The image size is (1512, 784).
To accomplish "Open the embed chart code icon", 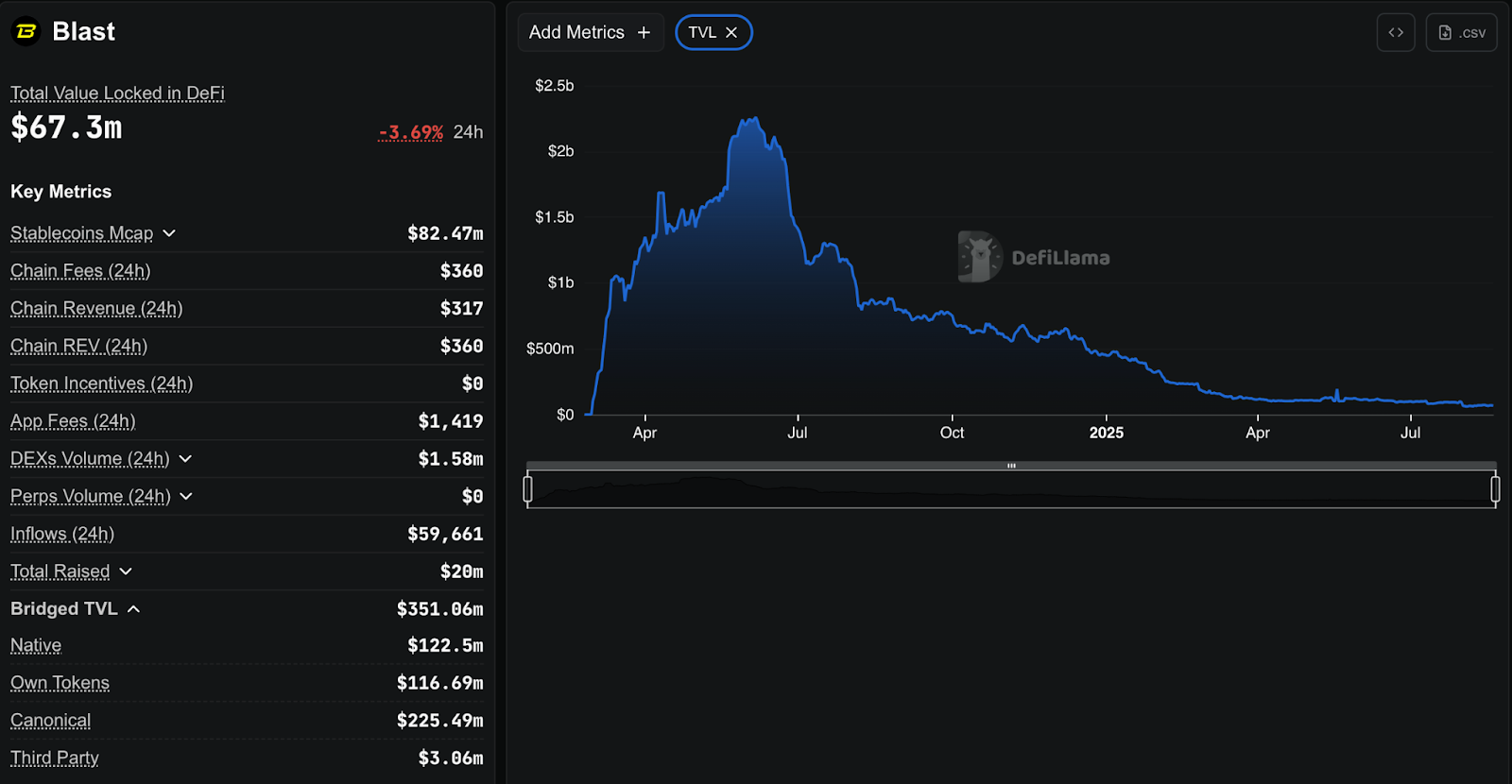I will pos(1396,32).
